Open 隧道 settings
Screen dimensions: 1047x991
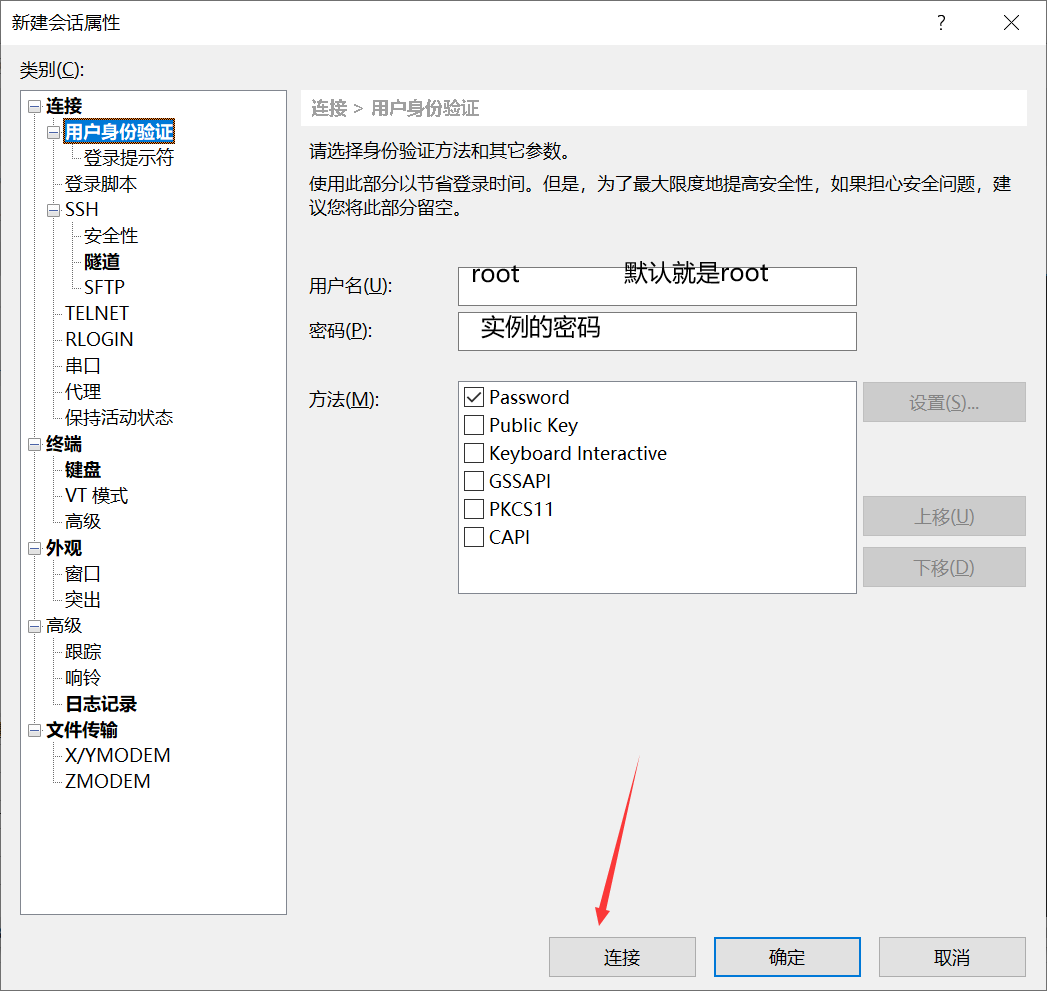102,262
